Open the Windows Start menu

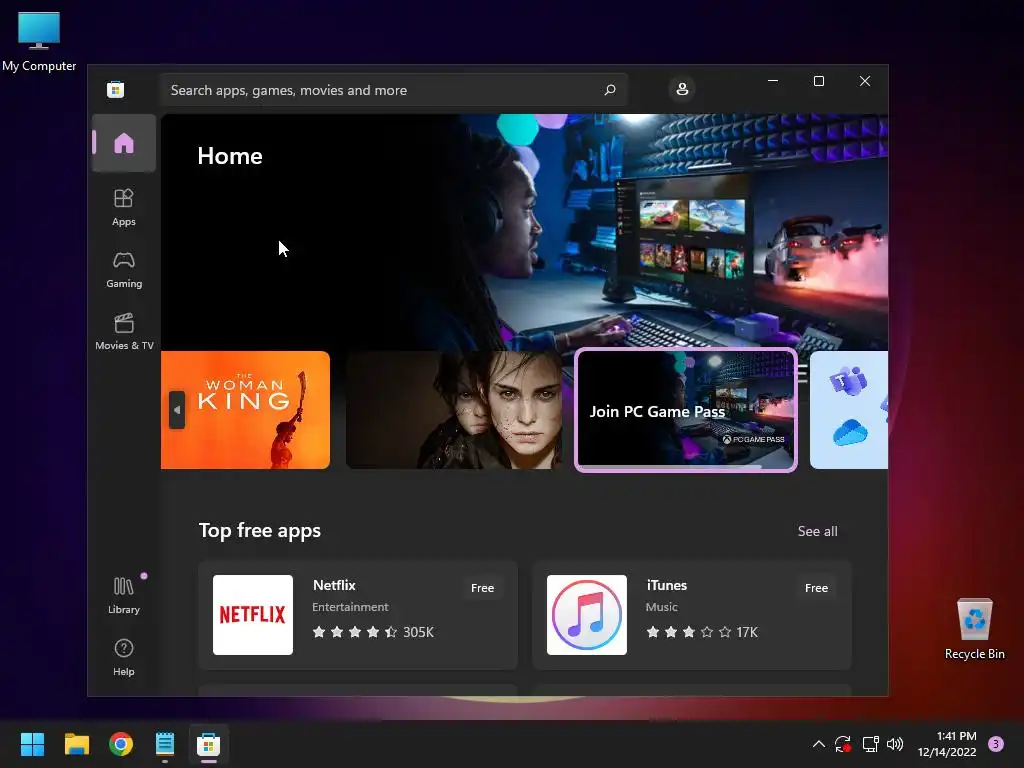(x=32, y=744)
